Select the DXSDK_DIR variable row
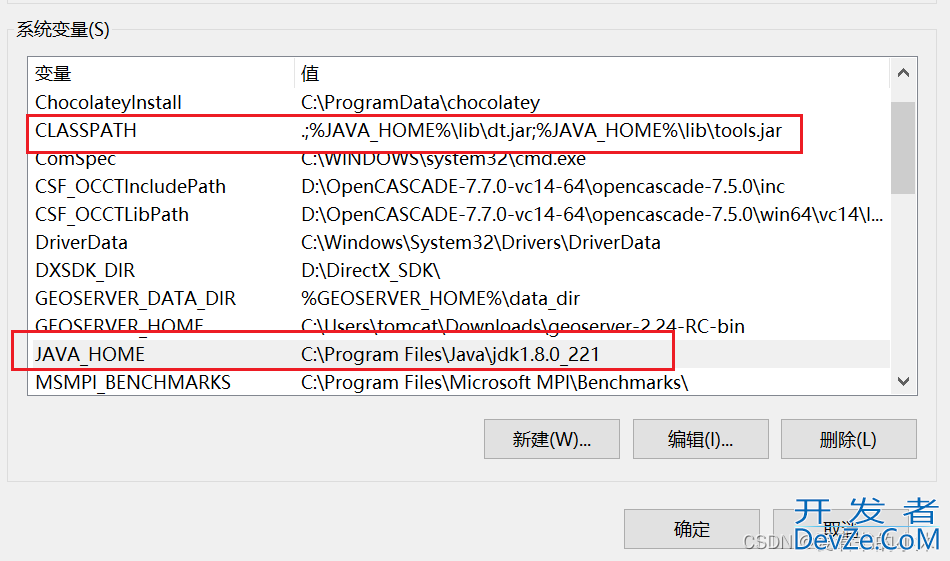The image size is (950, 561). tap(459, 270)
